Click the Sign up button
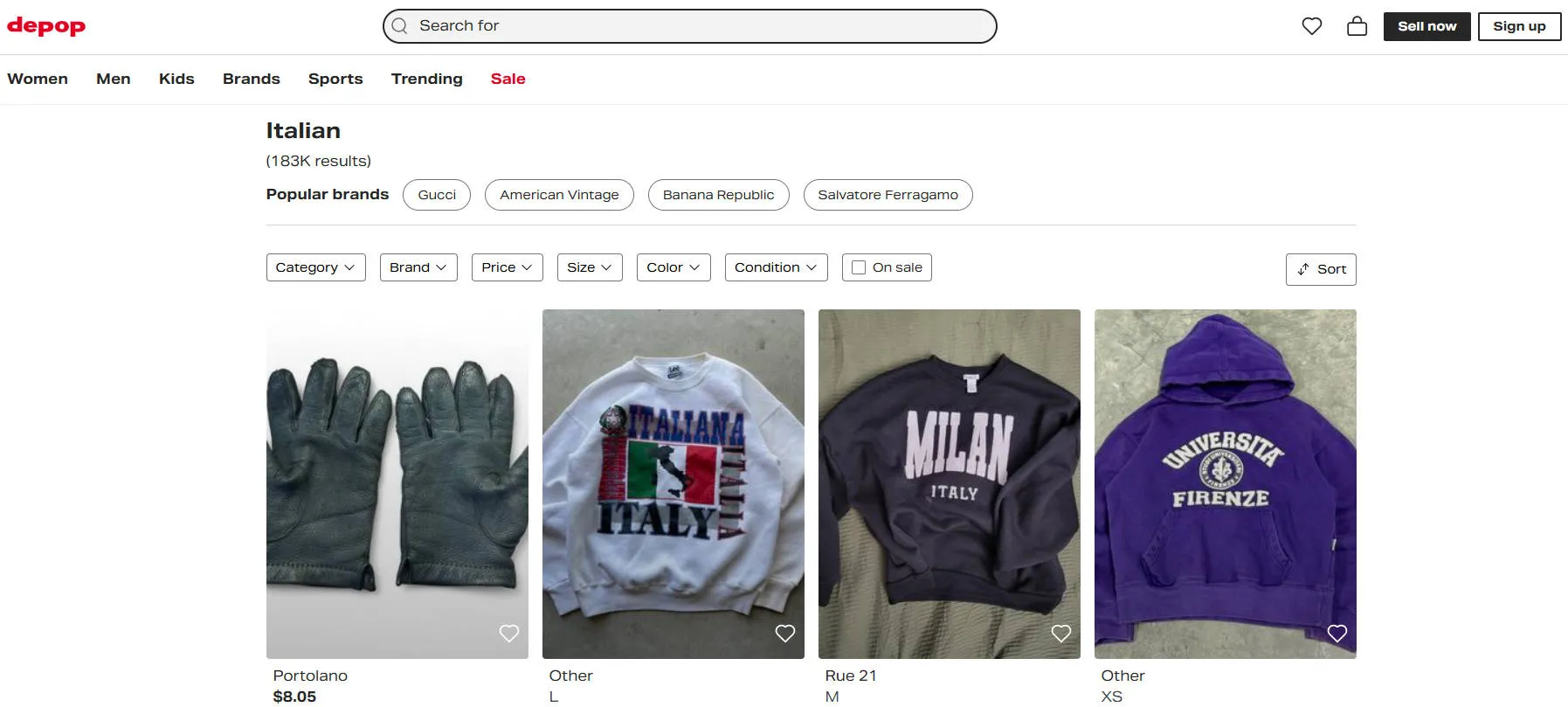 click(1519, 26)
